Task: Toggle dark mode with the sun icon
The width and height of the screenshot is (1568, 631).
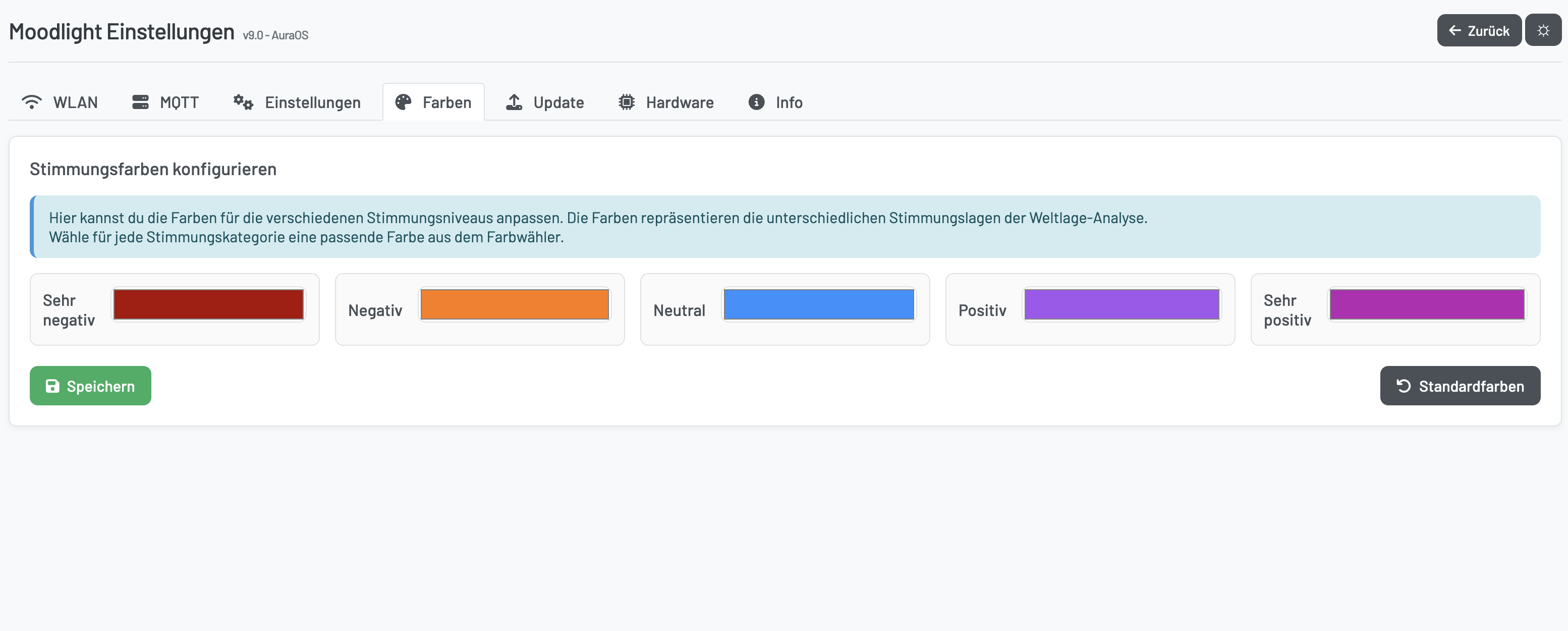Action: tap(1543, 30)
